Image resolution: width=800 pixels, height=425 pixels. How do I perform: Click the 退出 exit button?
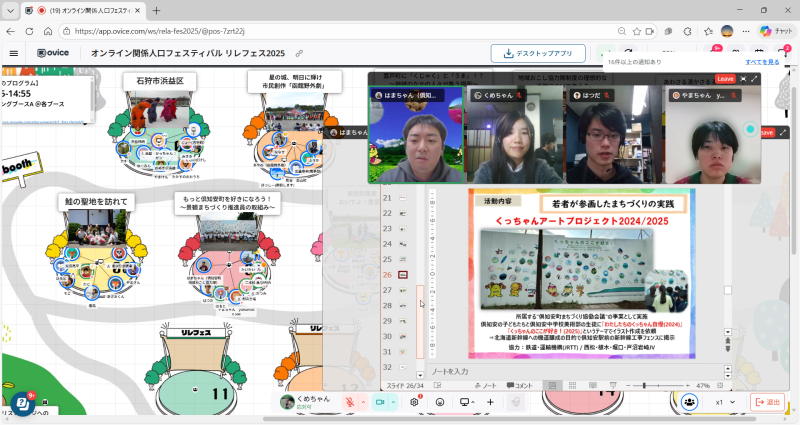tap(768, 402)
